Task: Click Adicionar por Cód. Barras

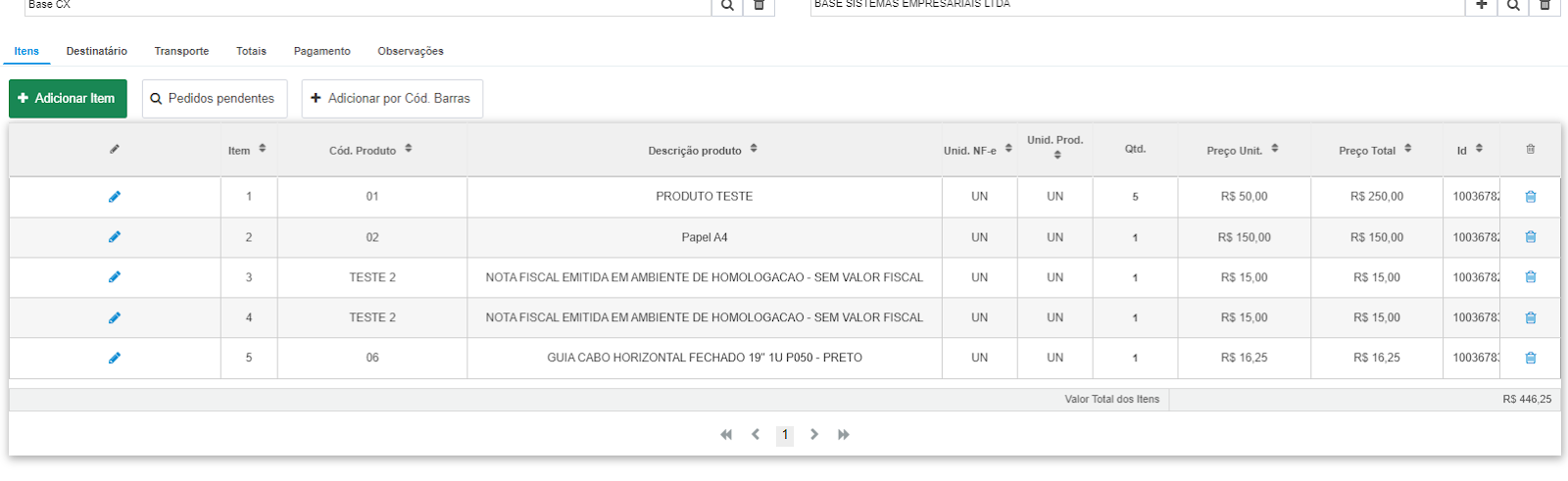Action: pyautogui.click(x=392, y=99)
